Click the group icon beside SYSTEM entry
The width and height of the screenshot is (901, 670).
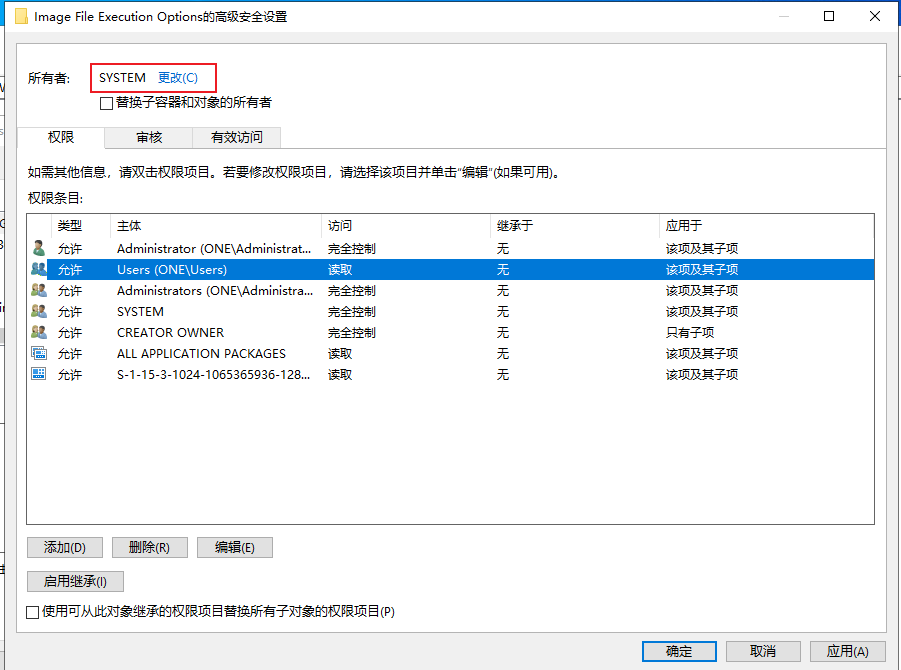click(38, 311)
